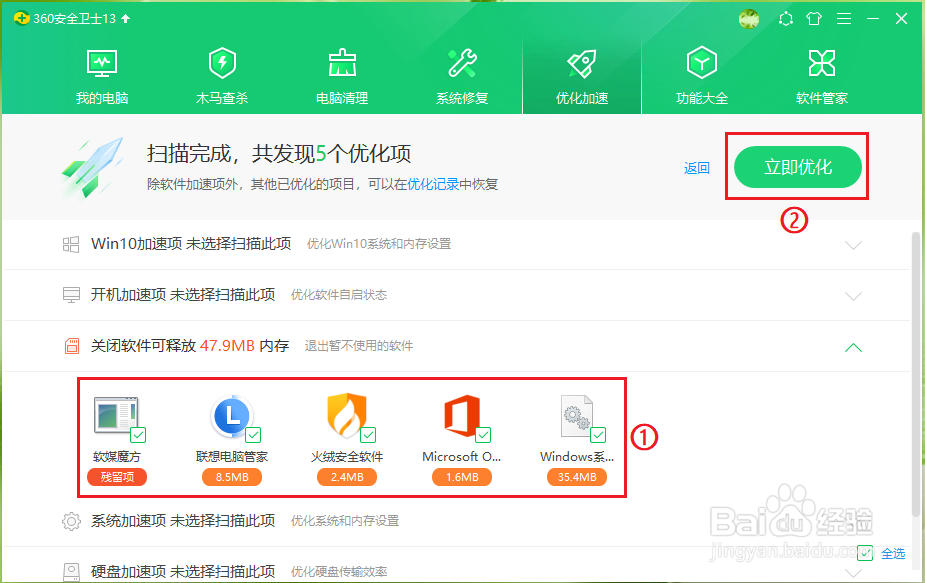The height and width of the screenshot is (583, 925).
Task: Click the 35.4MB badge under Windows系...
Action: click(x=577, y=477)
